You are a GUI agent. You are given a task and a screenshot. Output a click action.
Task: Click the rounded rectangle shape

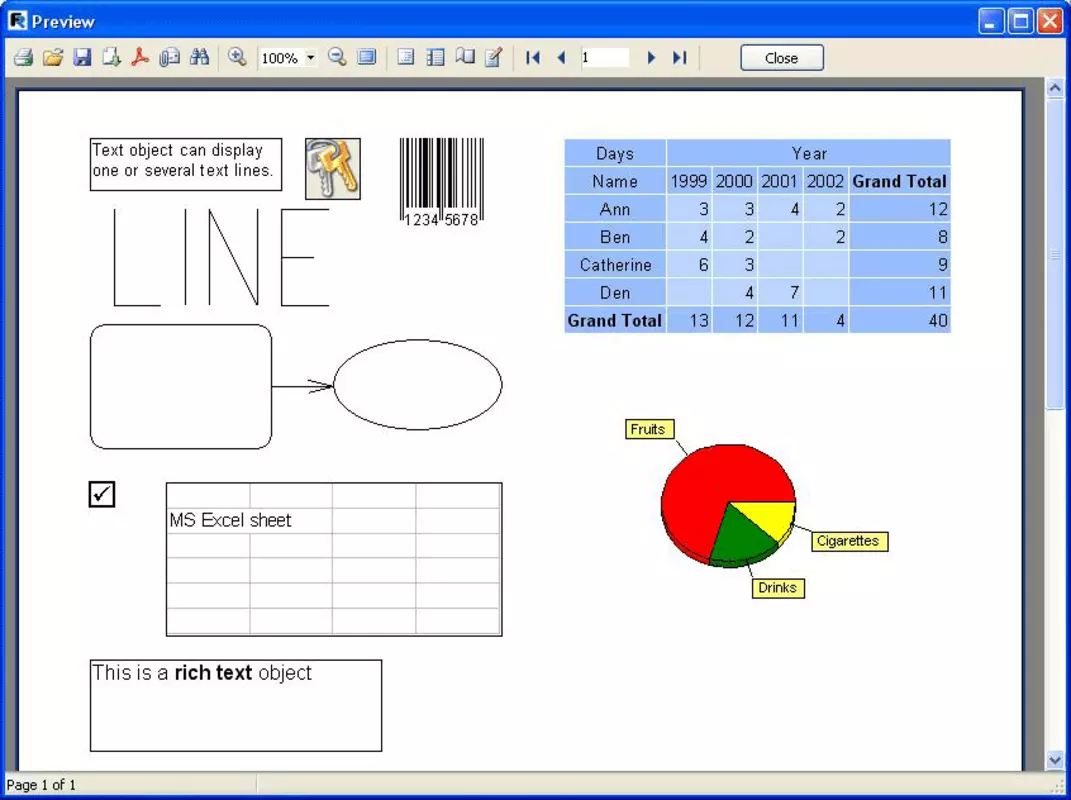181,387
